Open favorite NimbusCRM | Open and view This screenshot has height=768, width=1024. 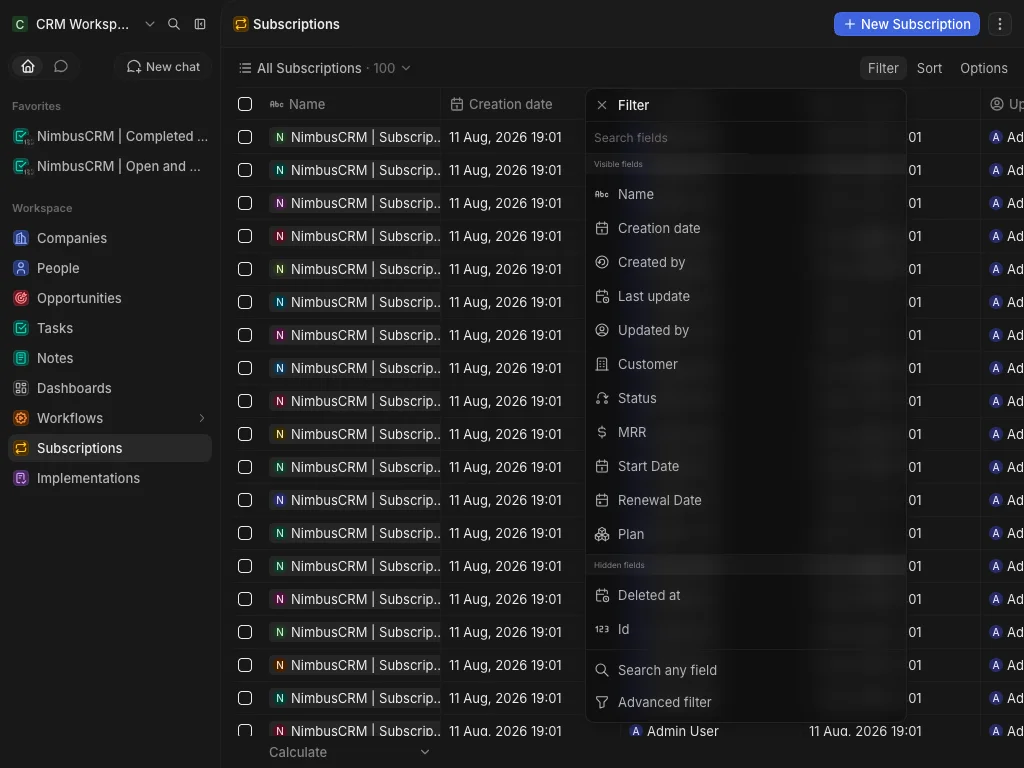point(110,167)
